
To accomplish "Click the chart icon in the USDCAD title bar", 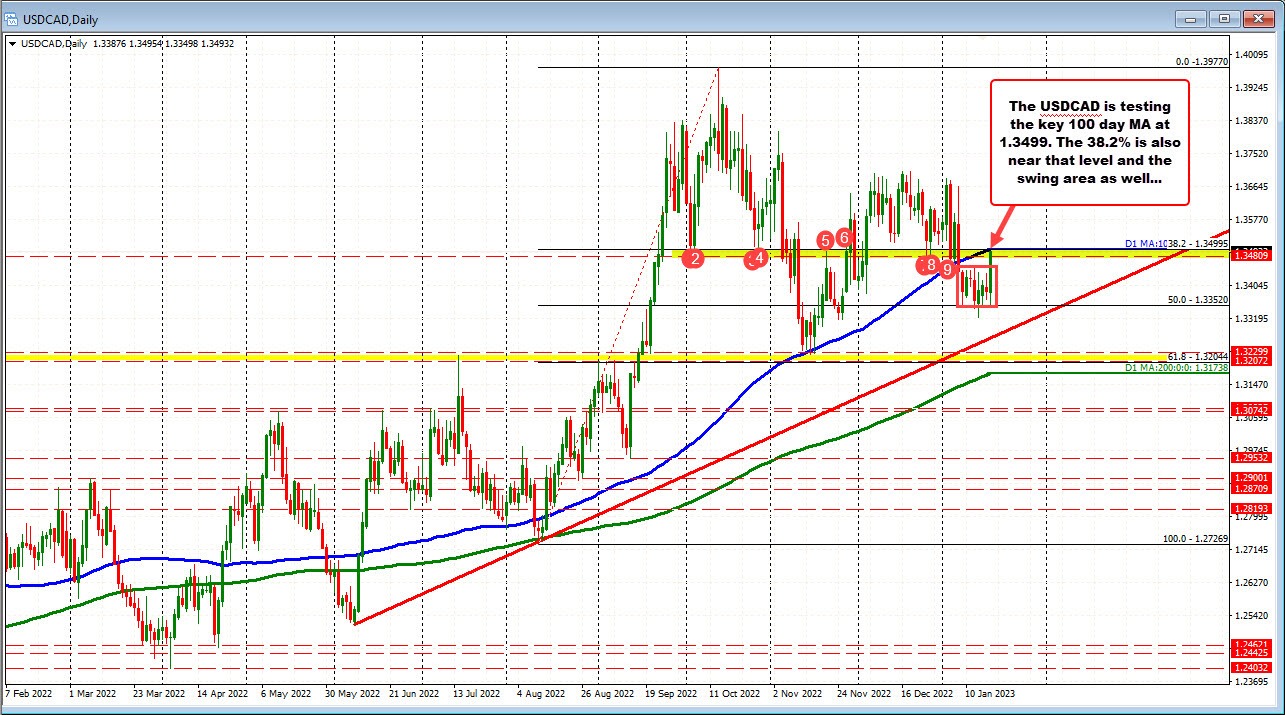I will tap(12, 18).
